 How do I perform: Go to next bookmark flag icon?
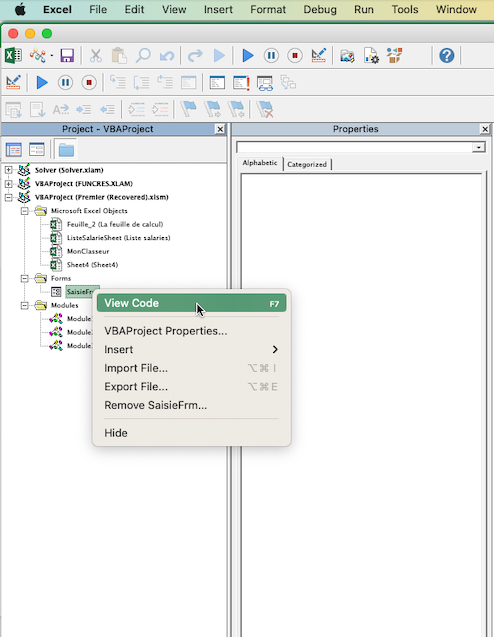point(212,109)
